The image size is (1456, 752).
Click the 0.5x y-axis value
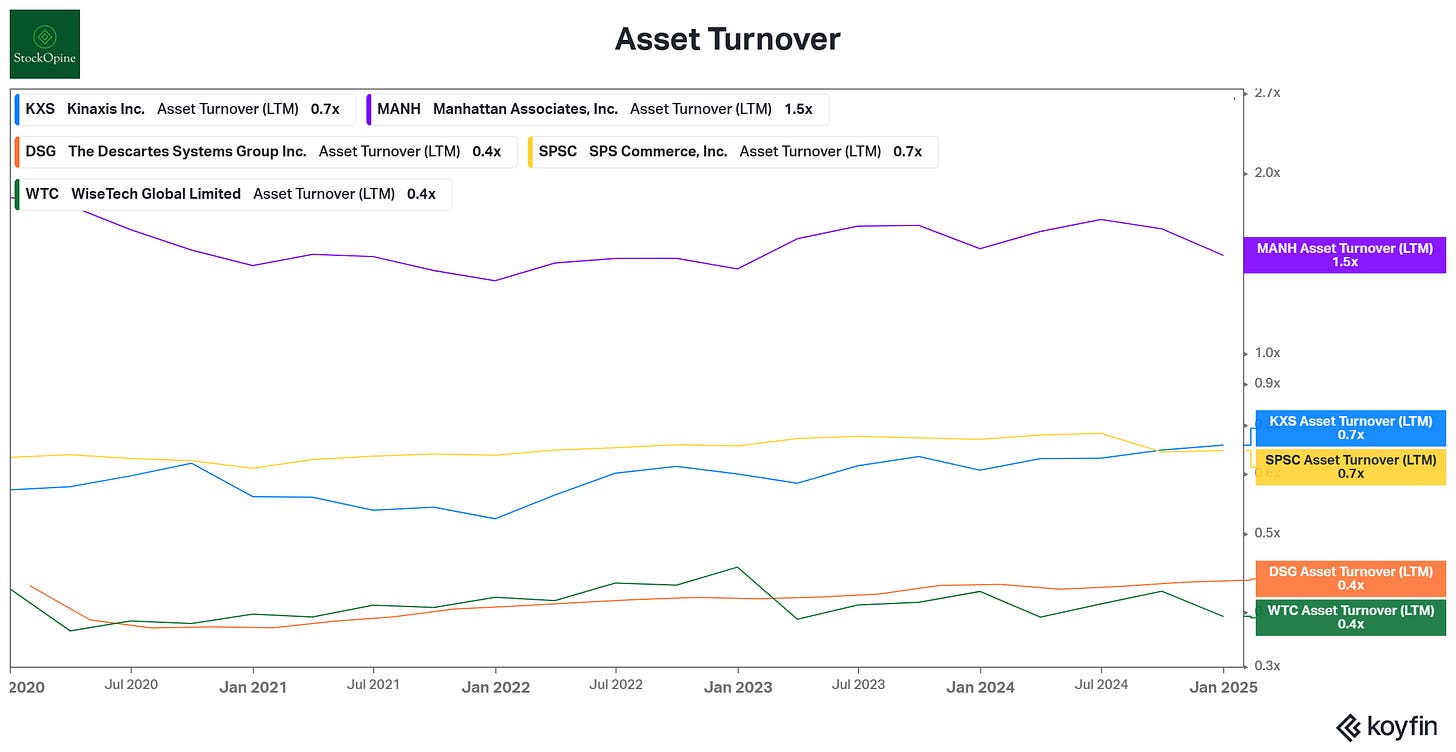tap(1268, 533)
